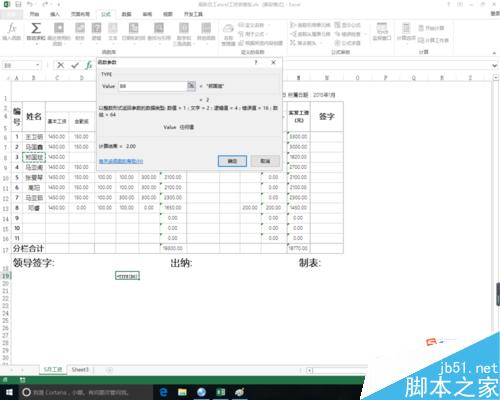Open Date & Time functions library
This screenshot has width=500, height=400.
[x=133, y=32]
